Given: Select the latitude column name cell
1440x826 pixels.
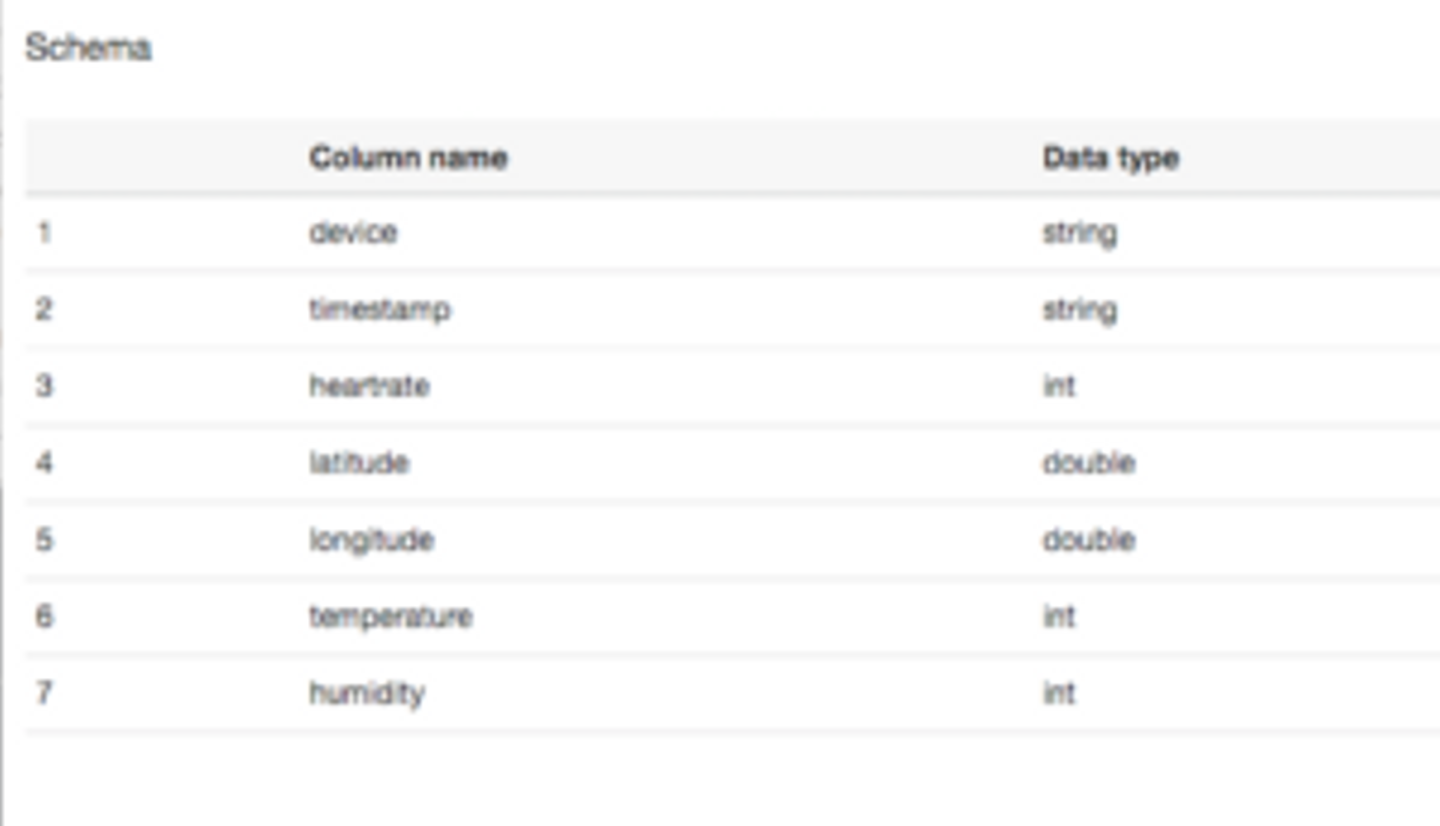Looking at the screenshot, I should 359,462.
